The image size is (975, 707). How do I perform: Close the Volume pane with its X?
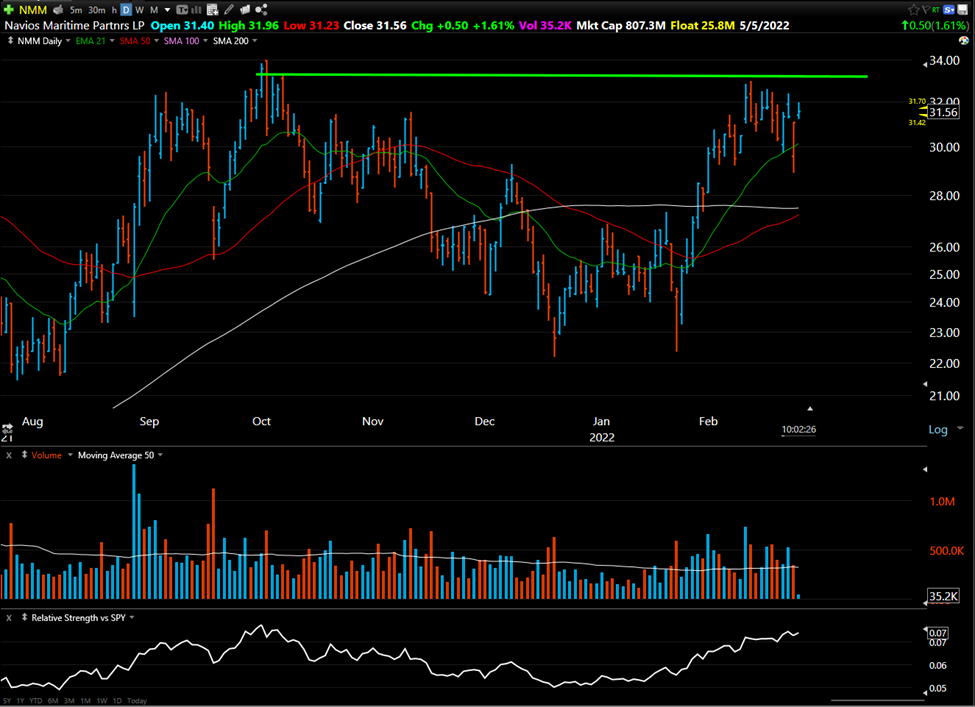(9, 455)
